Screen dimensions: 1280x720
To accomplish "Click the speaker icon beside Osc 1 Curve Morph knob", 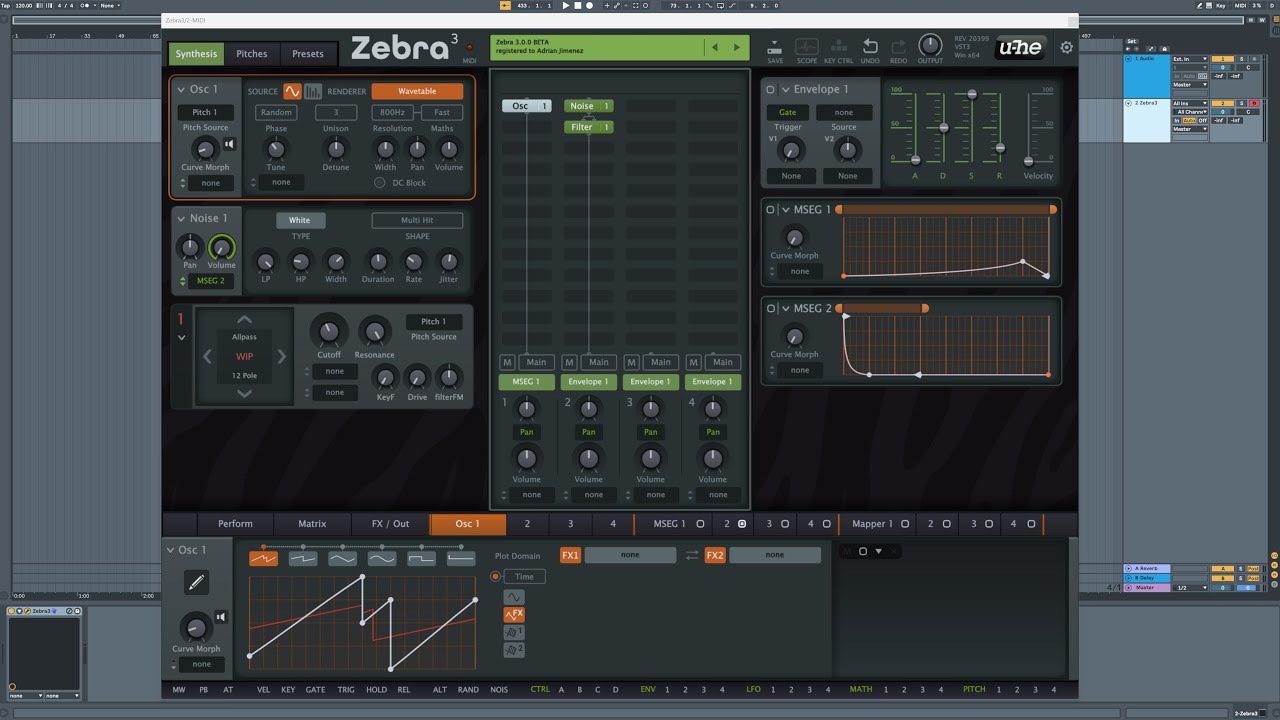I will [229, 144].
